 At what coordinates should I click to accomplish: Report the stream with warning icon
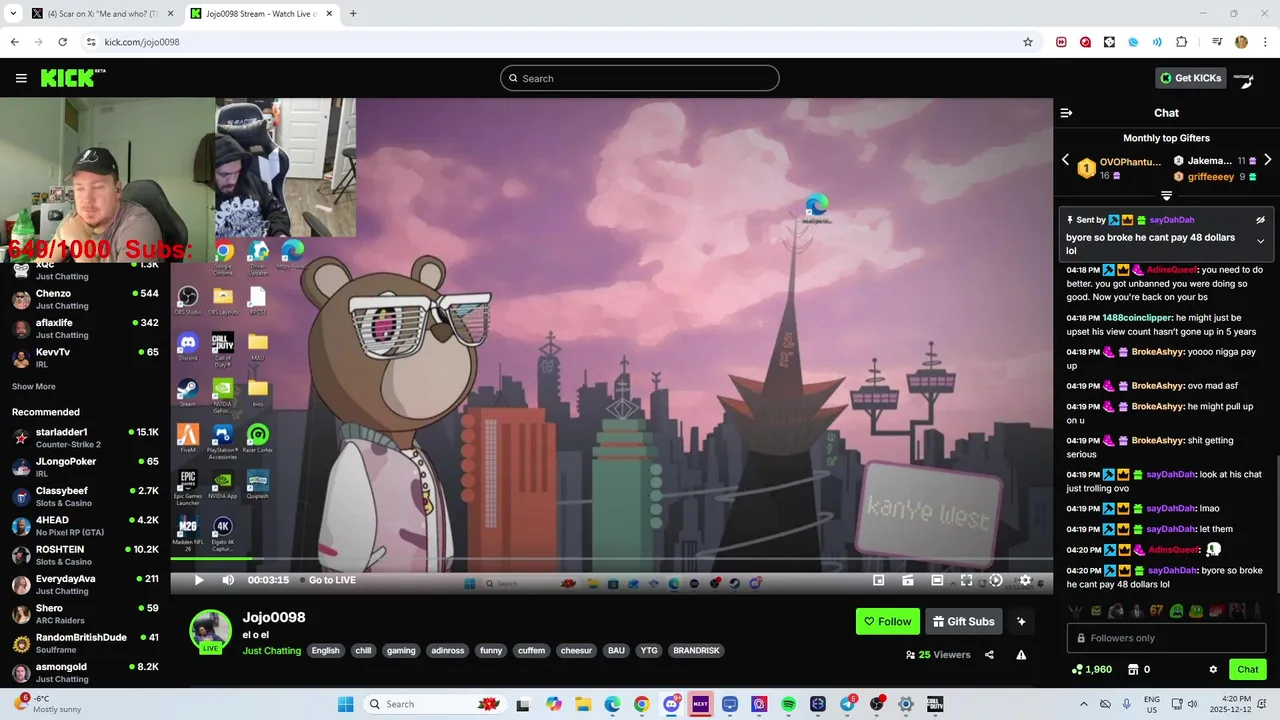tap(1021, 655)
